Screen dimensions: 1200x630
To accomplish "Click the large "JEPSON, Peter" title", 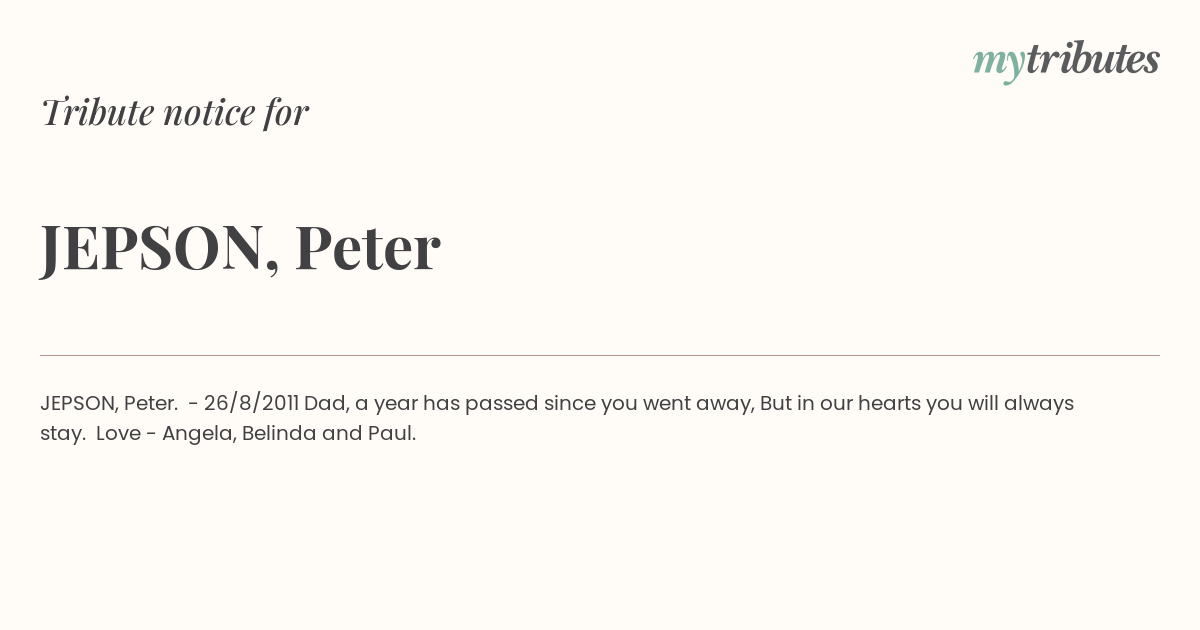I will 240,248.
